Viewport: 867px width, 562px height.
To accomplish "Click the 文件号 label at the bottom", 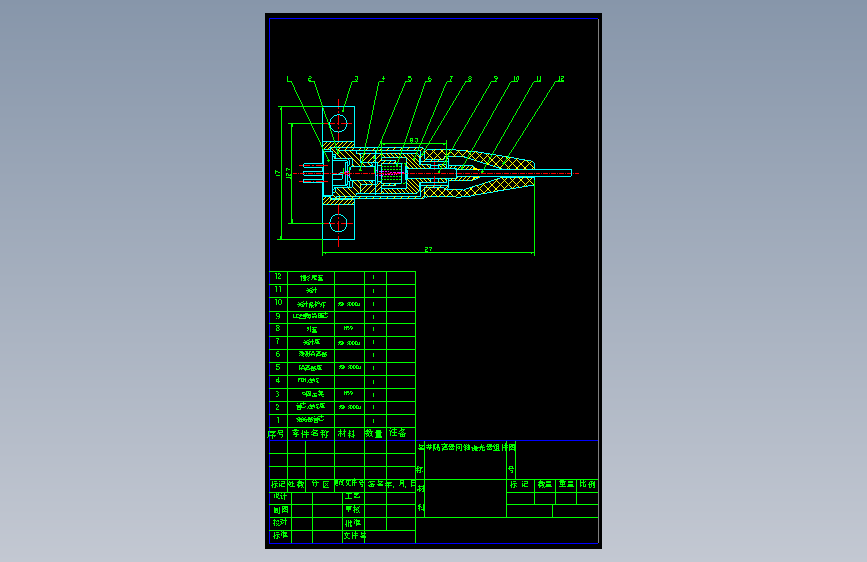I will [354, 535].
